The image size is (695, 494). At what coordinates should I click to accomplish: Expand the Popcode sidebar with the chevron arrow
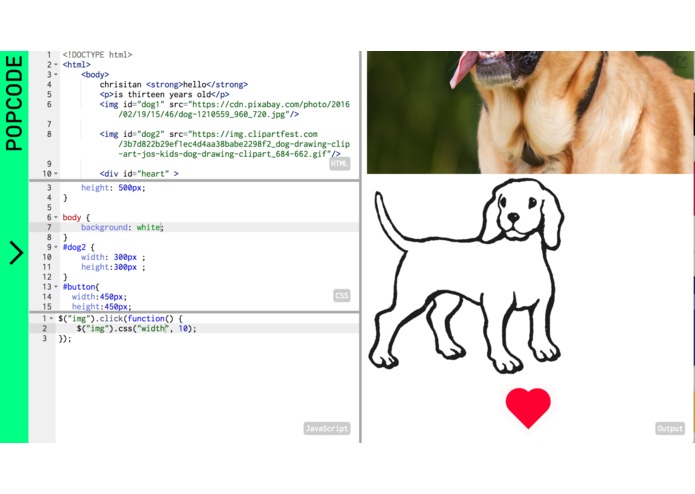click(16, 253)
